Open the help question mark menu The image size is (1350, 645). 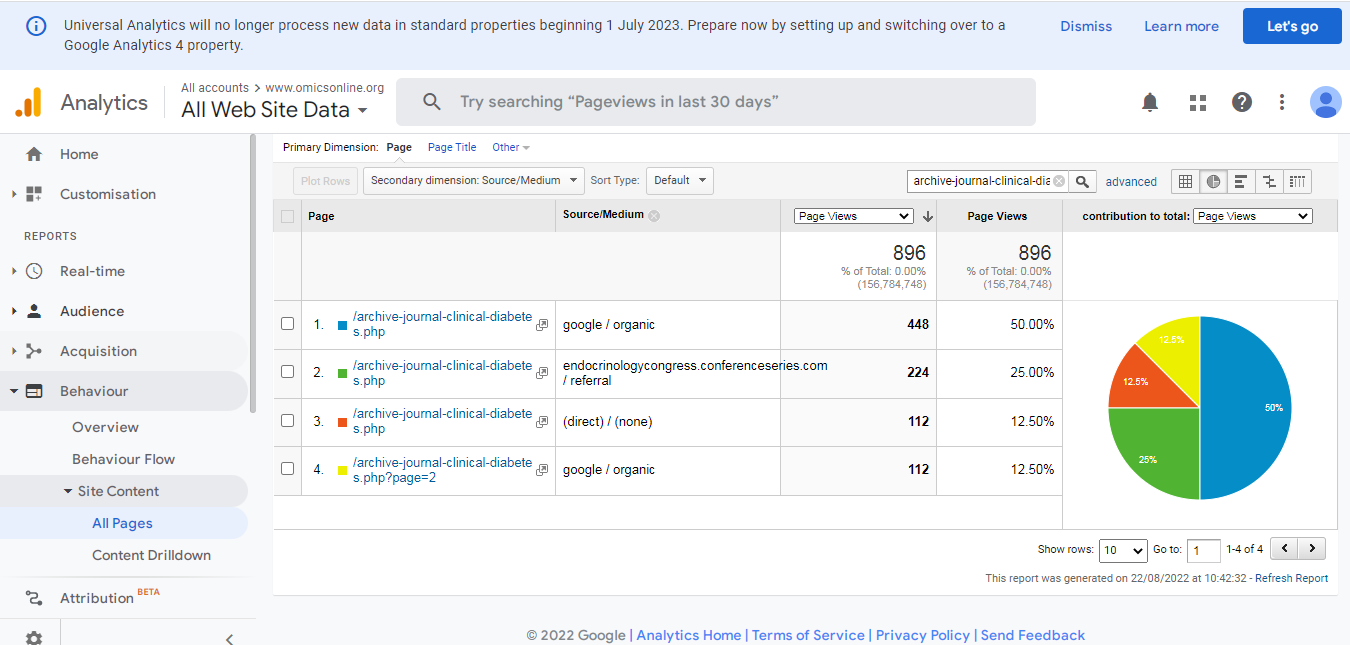point(1242,102)
